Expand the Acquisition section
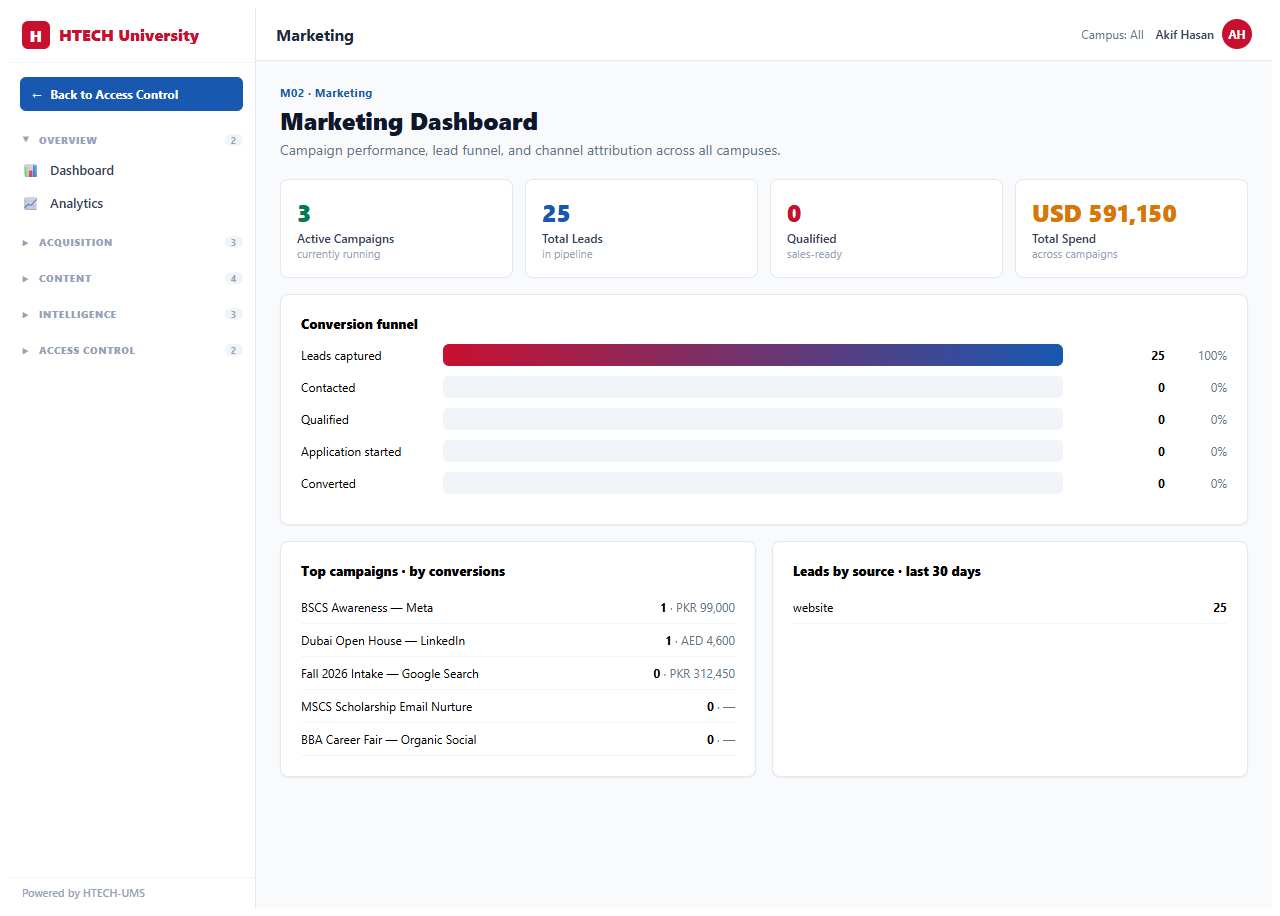The width and height of the screenshot is (1280, 916). tap(131, 243)
